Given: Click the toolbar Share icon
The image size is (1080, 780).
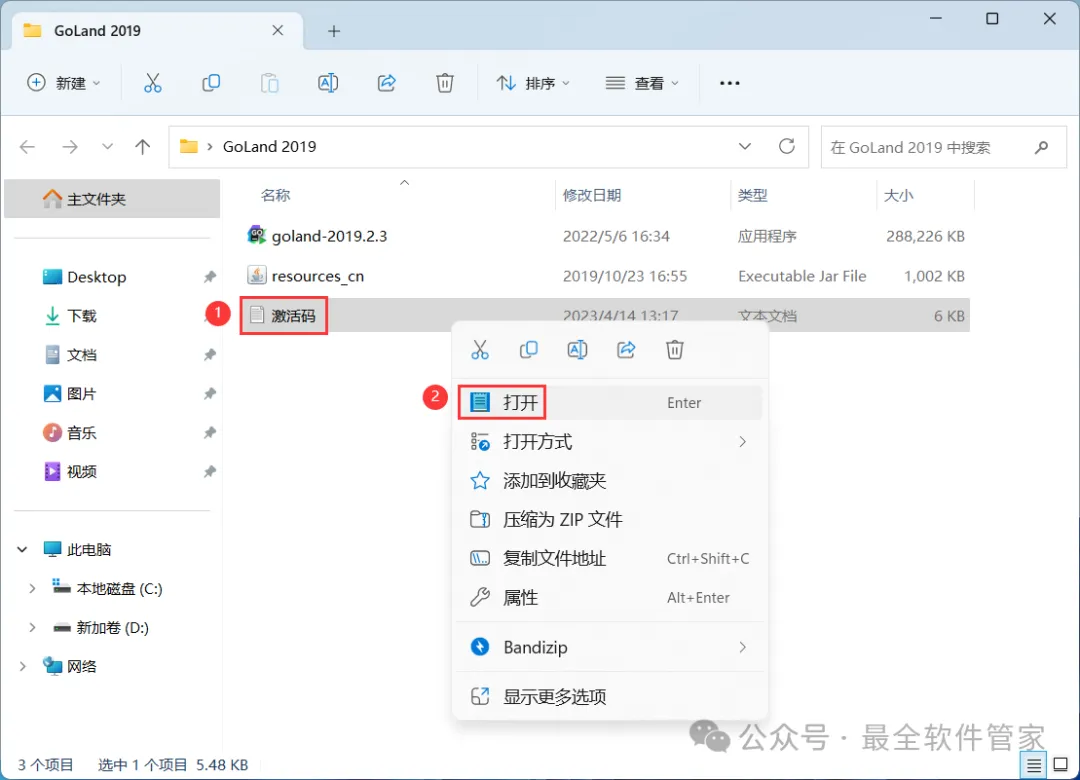Looking at the screenshot, I should pyautogui.click(x=386, y=83).
